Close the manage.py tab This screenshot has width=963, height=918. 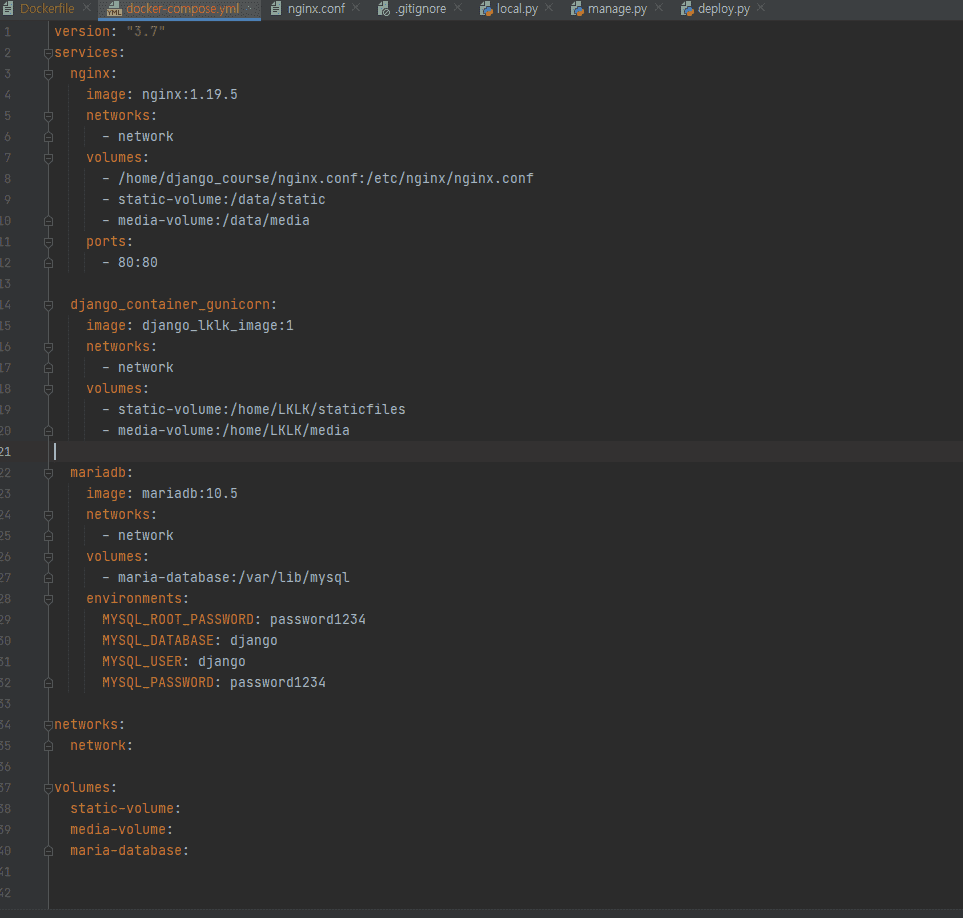tap(659, 7)
